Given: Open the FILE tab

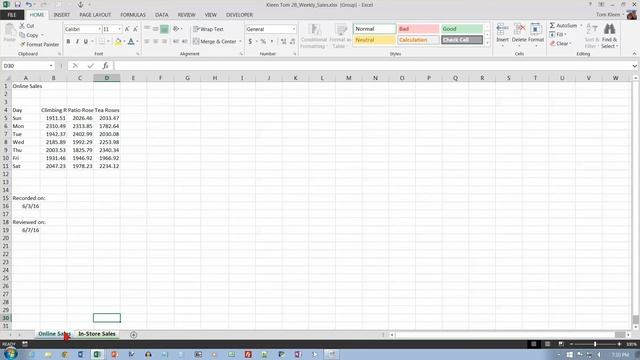Looking at the screenshot, I should tap(12, 15).
